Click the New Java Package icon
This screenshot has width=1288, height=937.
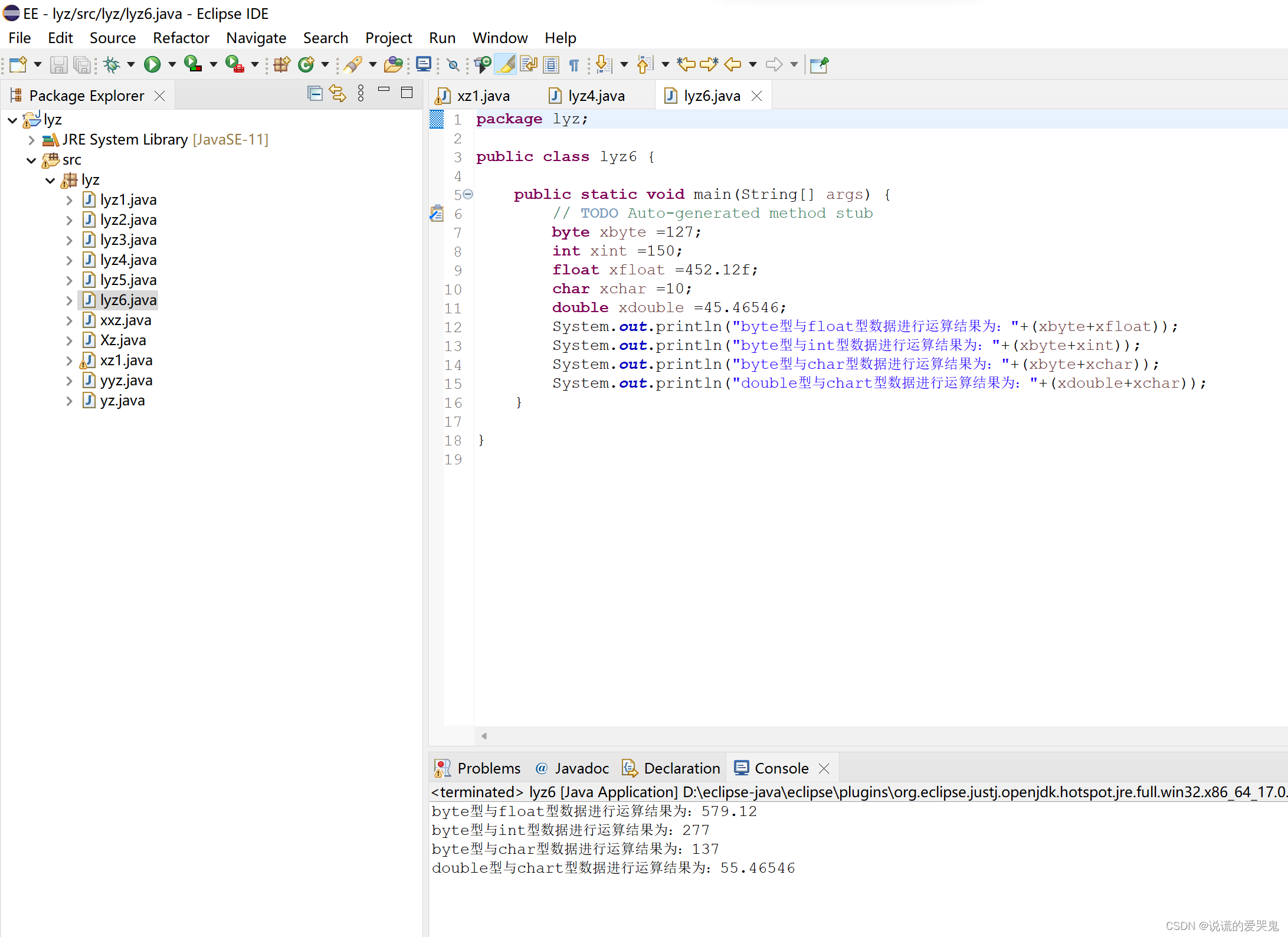[282, 64]
